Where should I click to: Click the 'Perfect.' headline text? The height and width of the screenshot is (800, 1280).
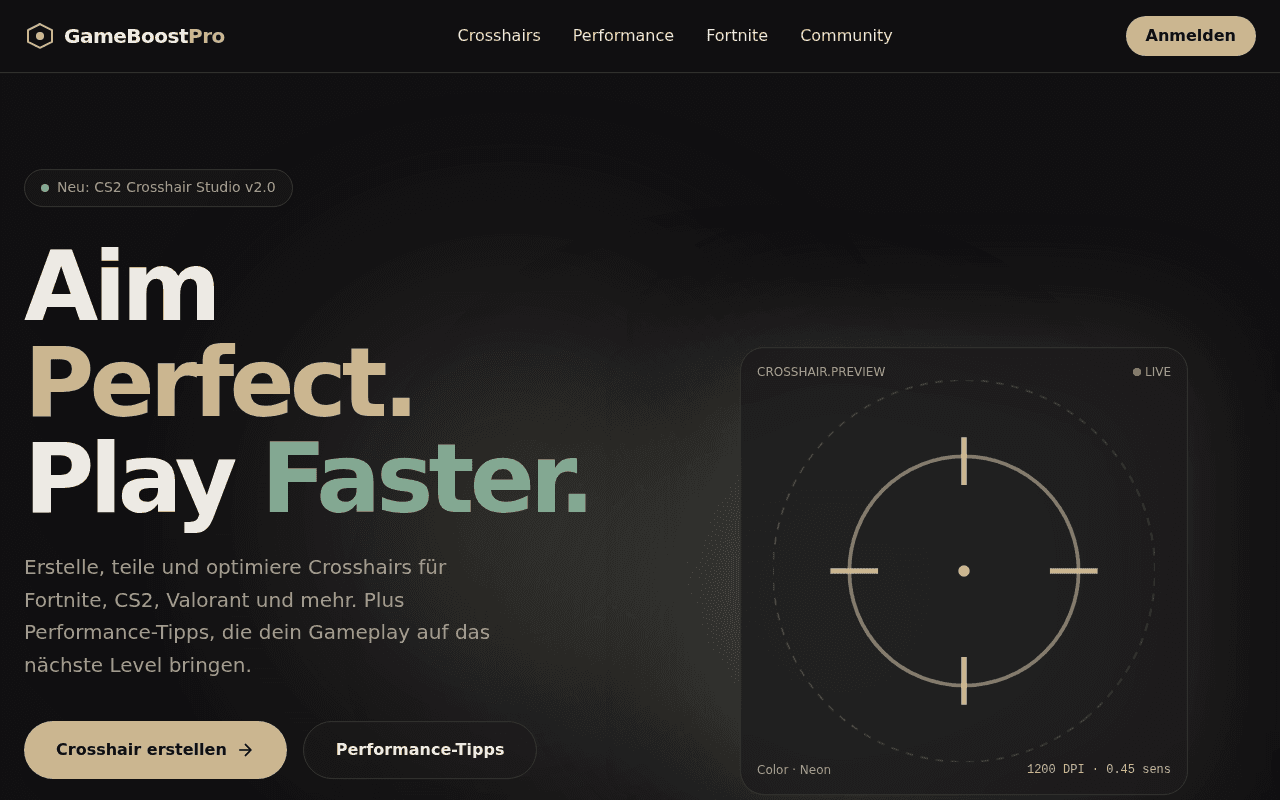(219, 383)
